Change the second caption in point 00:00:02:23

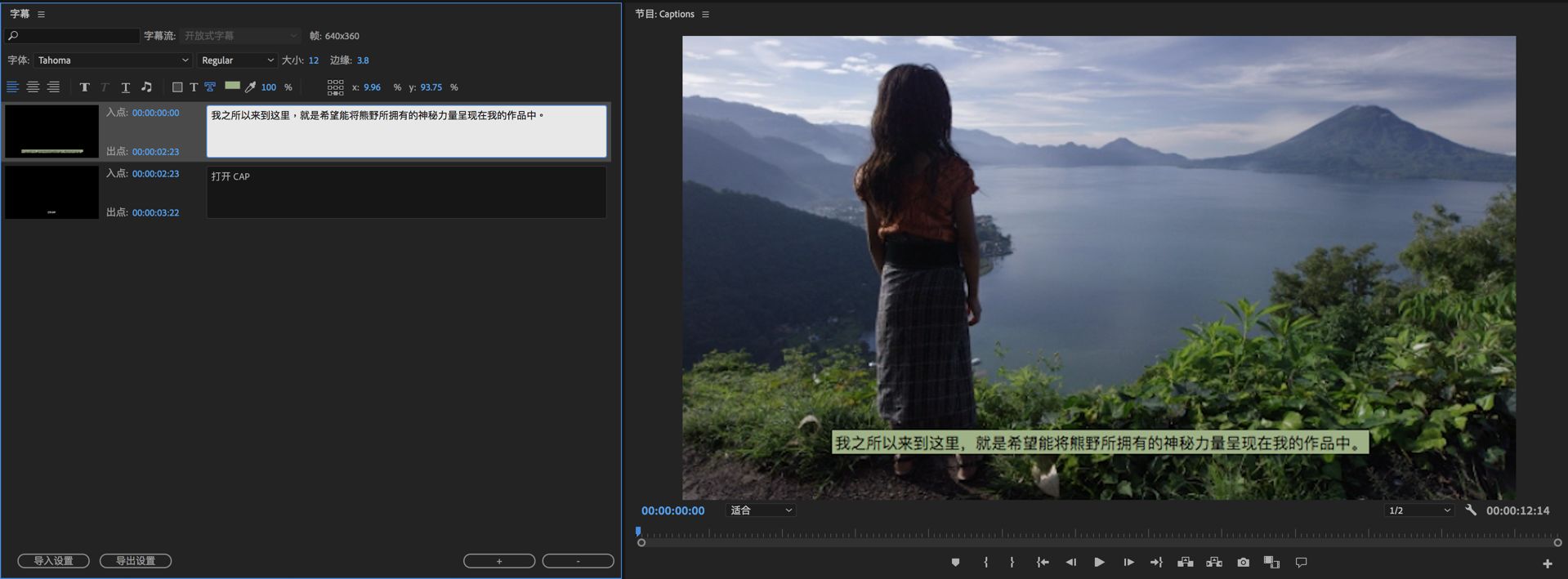(x=155, y=174)
